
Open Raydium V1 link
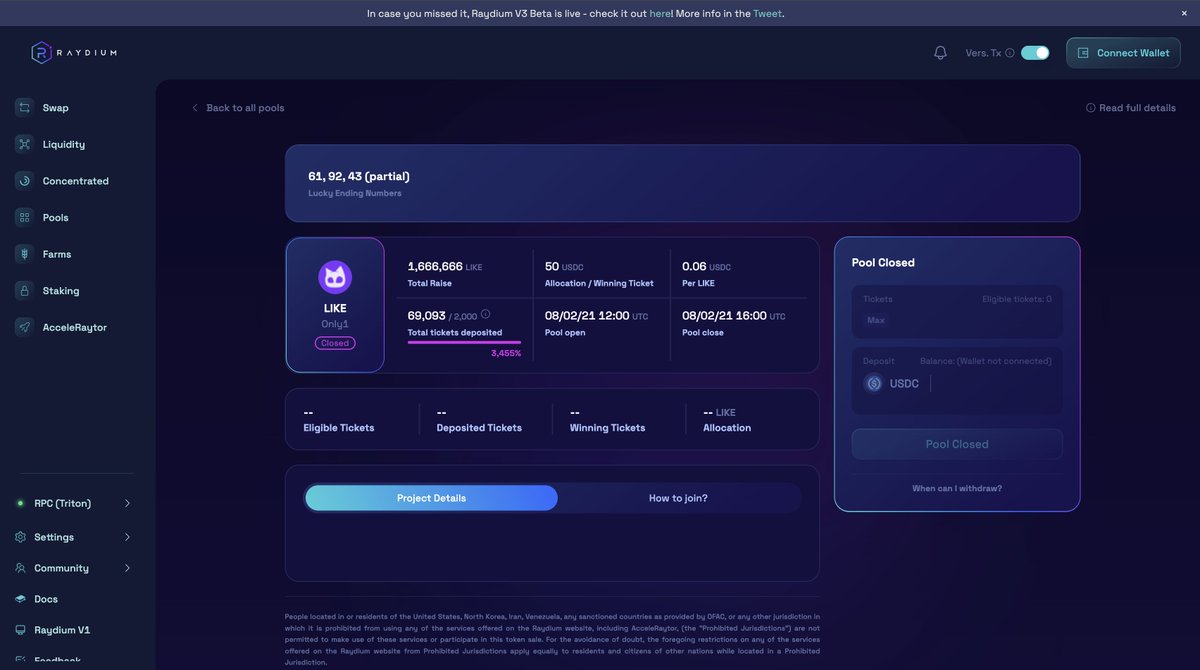[x=62, y=630]
